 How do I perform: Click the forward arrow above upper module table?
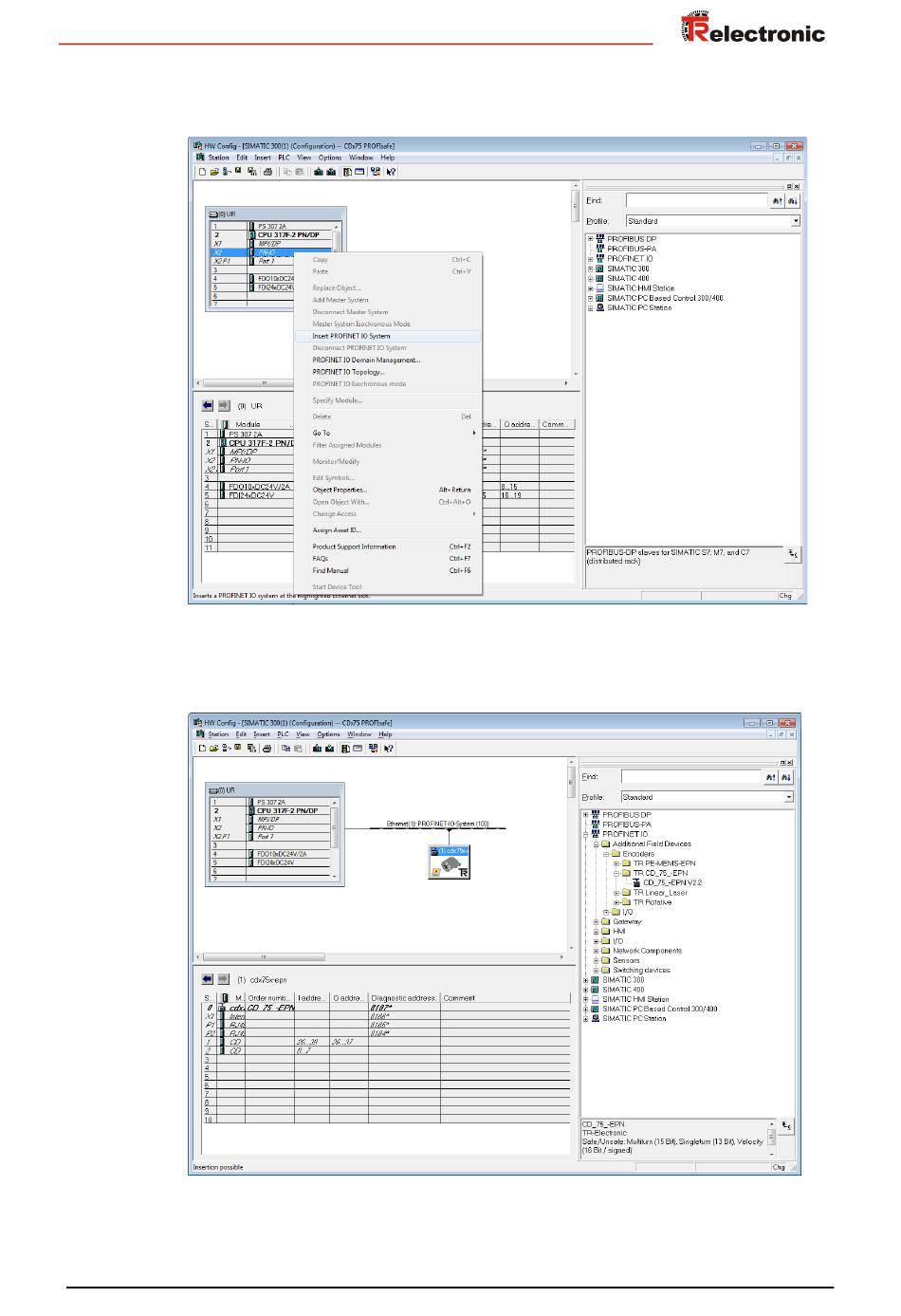click(x=224, y=405)
